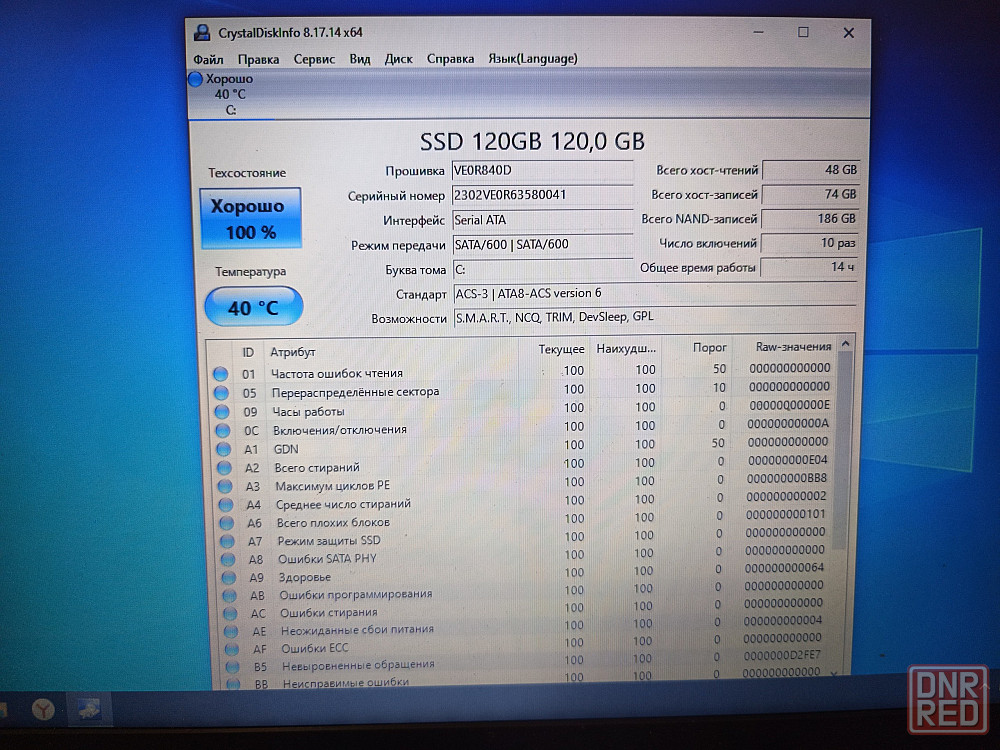Open the Сервис menu
Image resolution: width=1000 pixels, height=750 pixels.
314,59
